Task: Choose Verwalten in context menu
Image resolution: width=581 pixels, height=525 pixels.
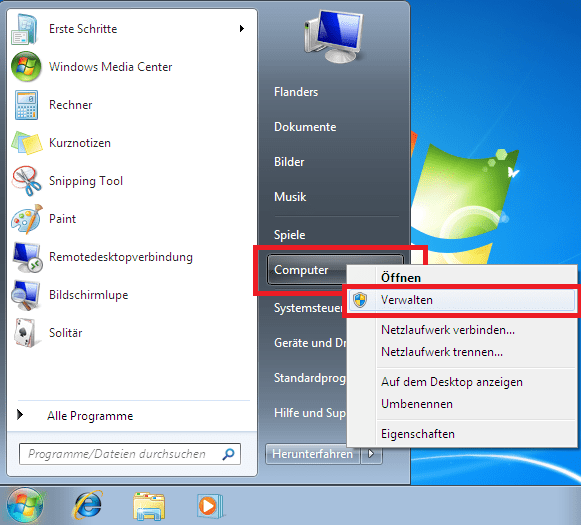Action: (462, 300)
